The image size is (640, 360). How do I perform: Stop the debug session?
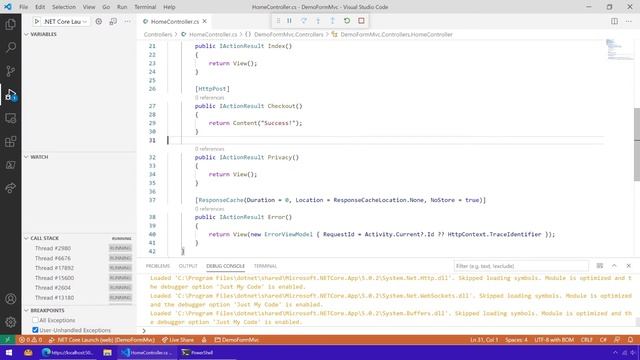pyautogui.click(x=361, y=21)
